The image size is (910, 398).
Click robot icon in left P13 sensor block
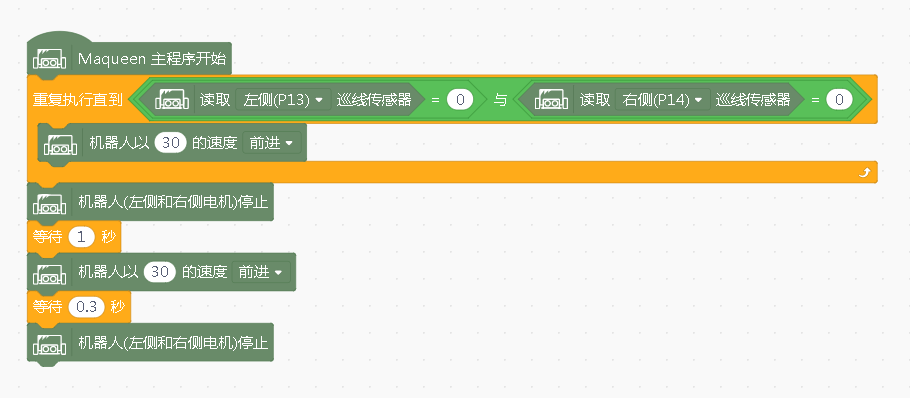click(x=171, y=100)
